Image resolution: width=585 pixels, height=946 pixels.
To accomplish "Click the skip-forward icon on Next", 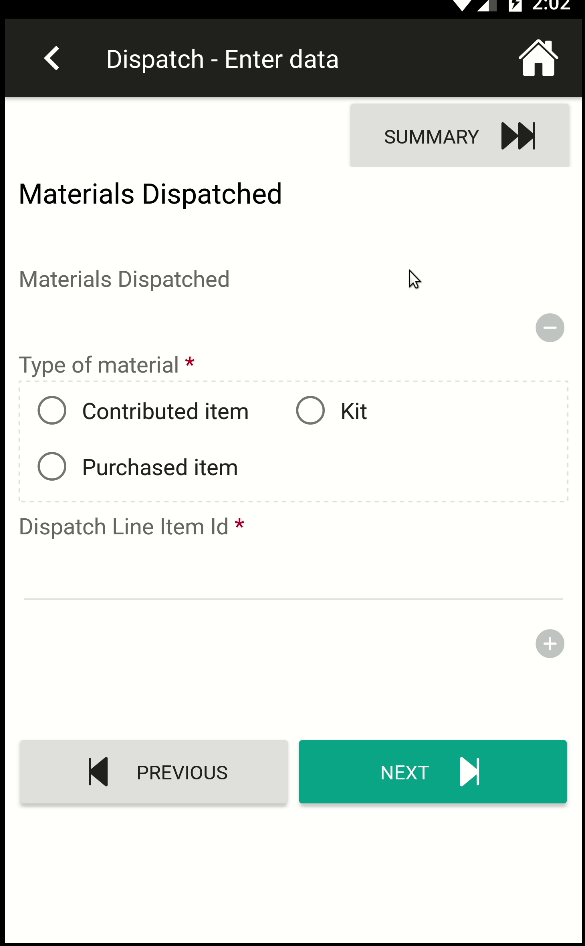I will click(469, 772).
